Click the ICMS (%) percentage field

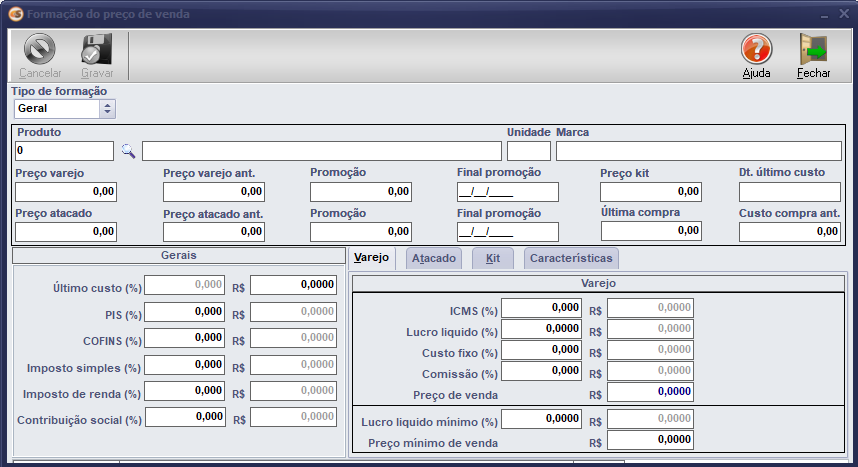pos(541,308)
